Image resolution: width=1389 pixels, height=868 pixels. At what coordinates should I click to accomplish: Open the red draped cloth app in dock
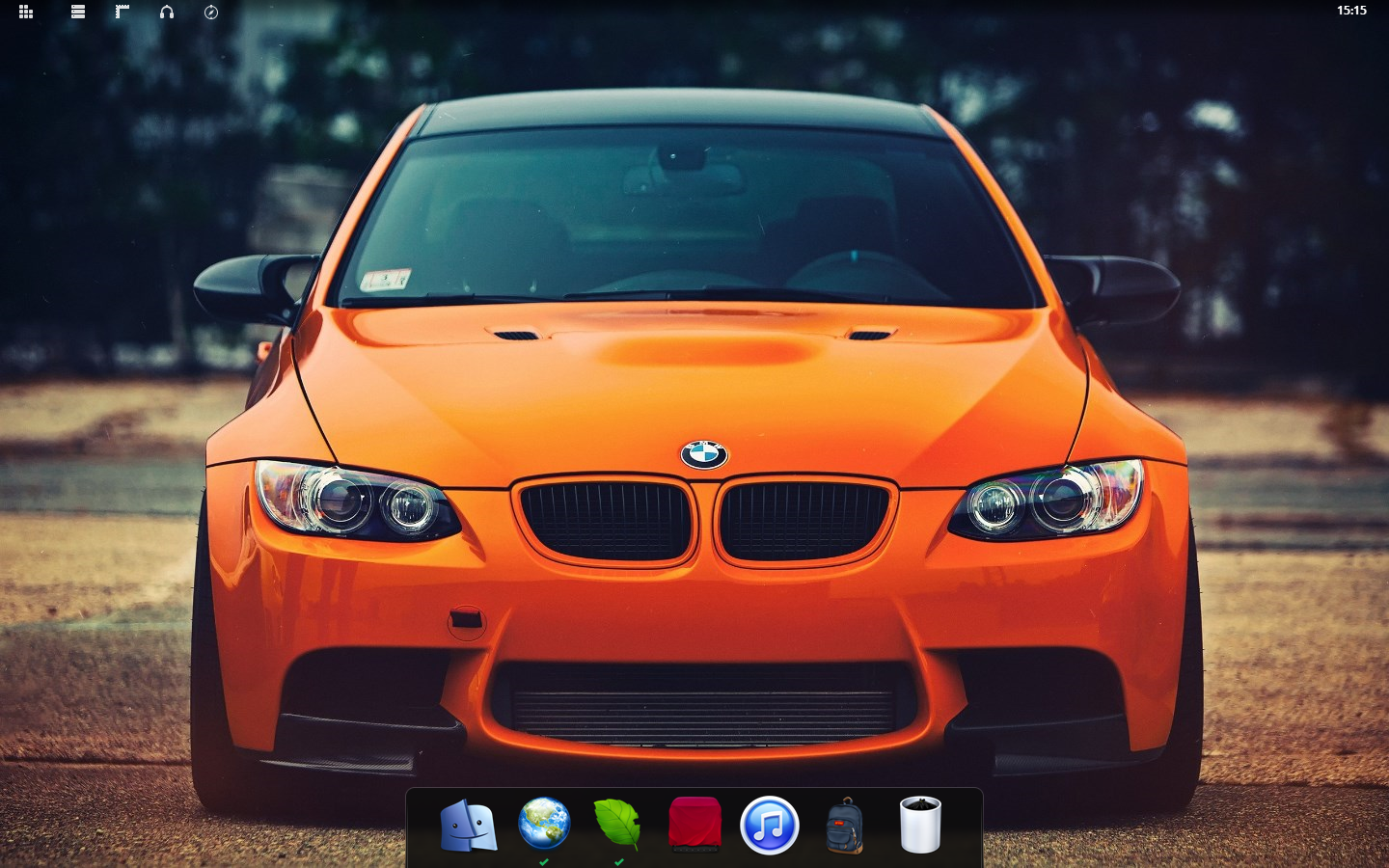pos(694,825)
